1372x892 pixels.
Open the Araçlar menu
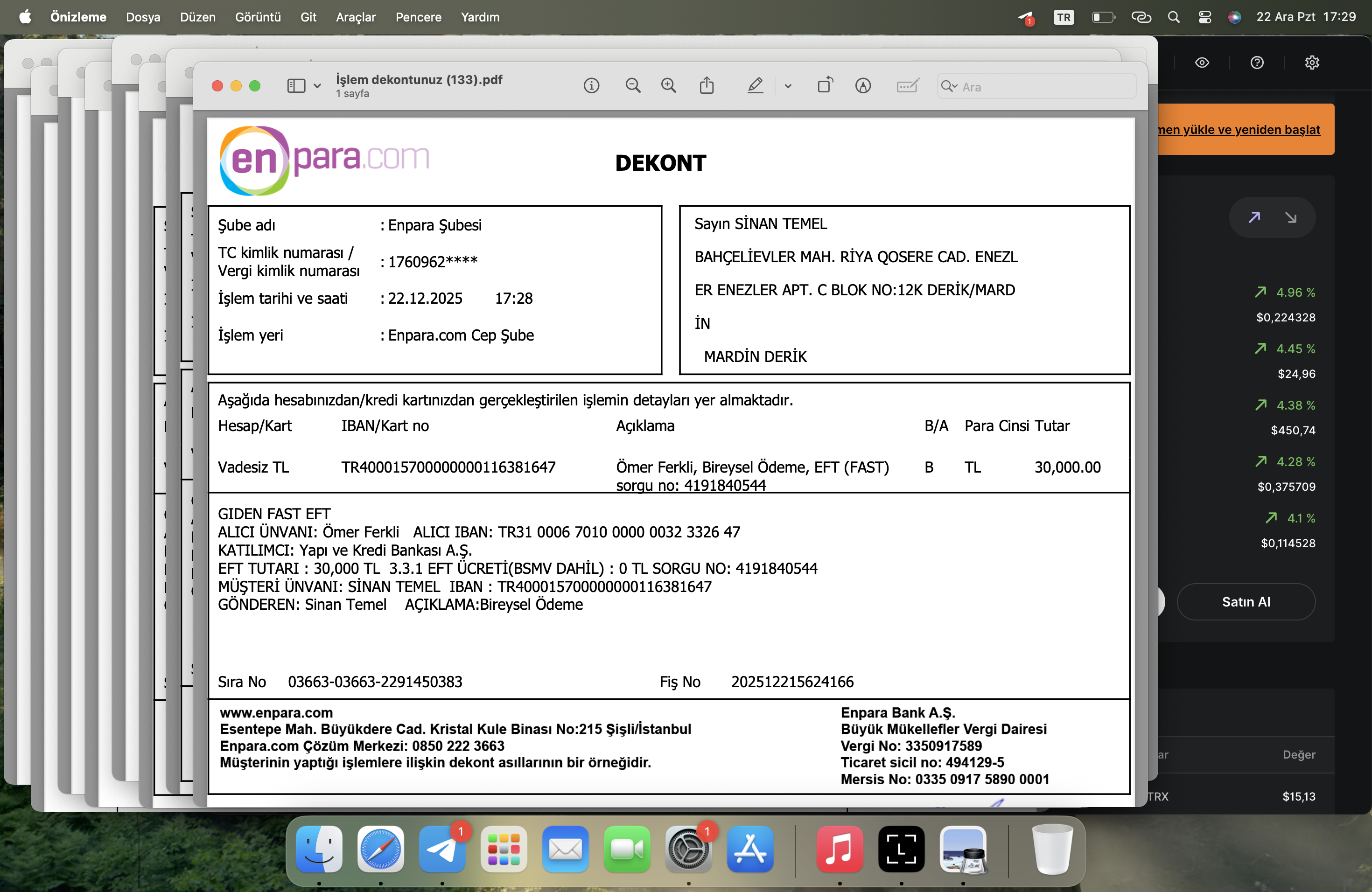pos(356,17)
